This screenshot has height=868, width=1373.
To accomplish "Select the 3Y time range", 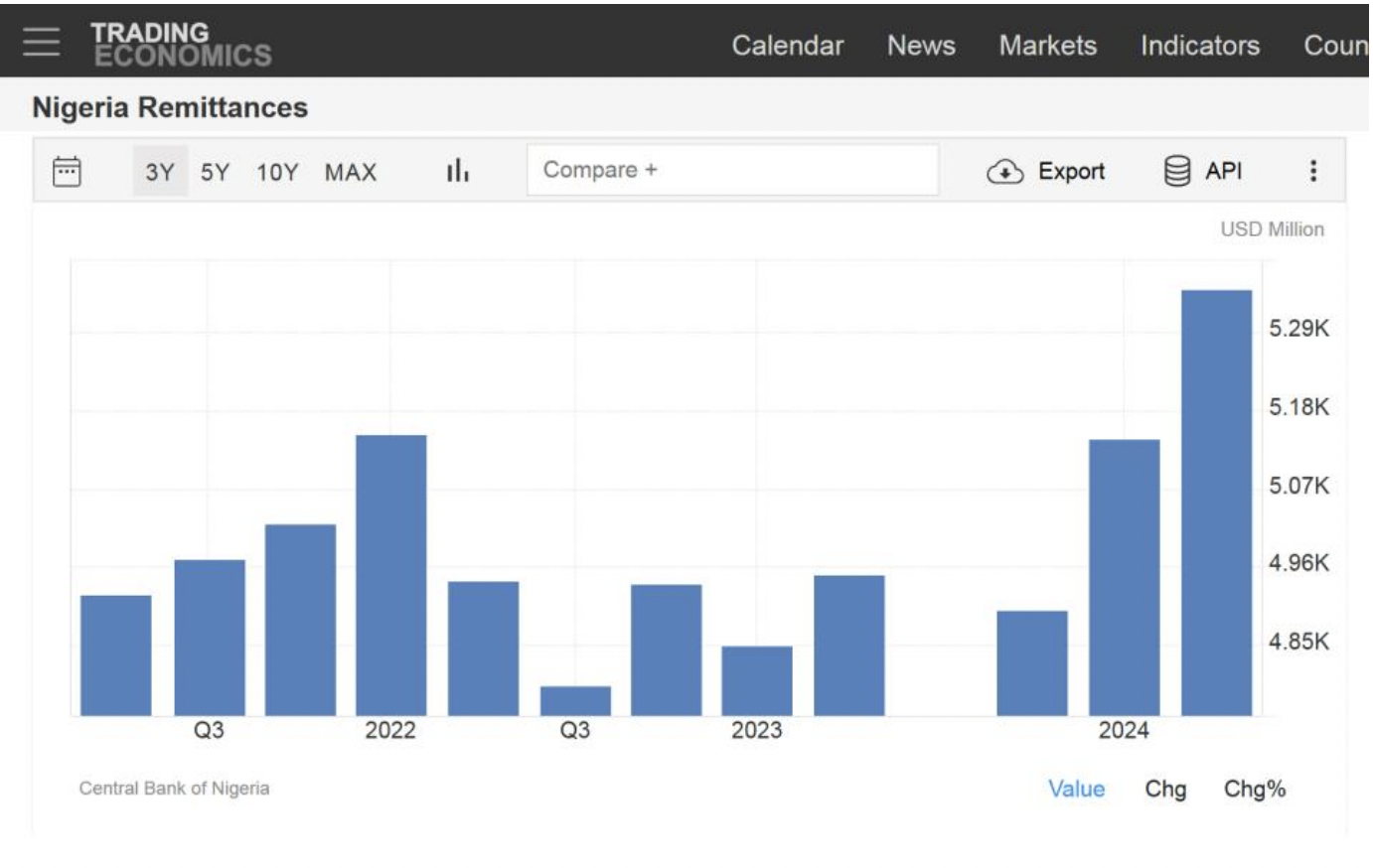I will [160, 171].
